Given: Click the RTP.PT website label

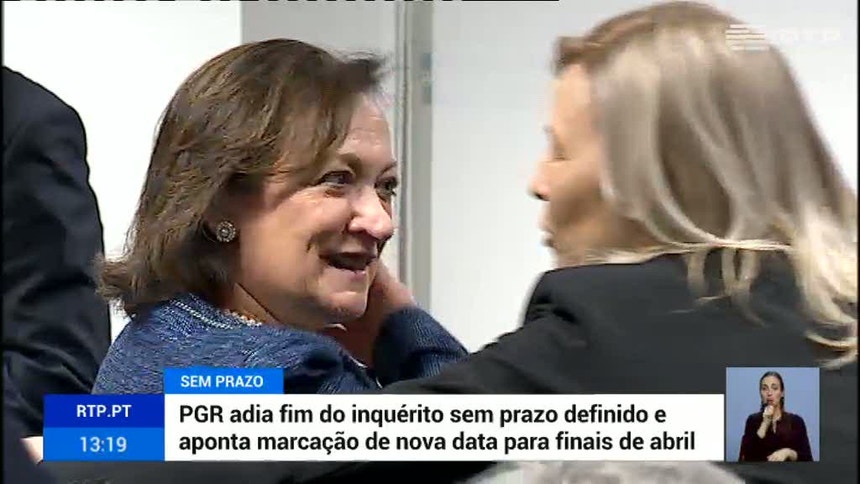Looking at the screenshot, I should point(104,411).
